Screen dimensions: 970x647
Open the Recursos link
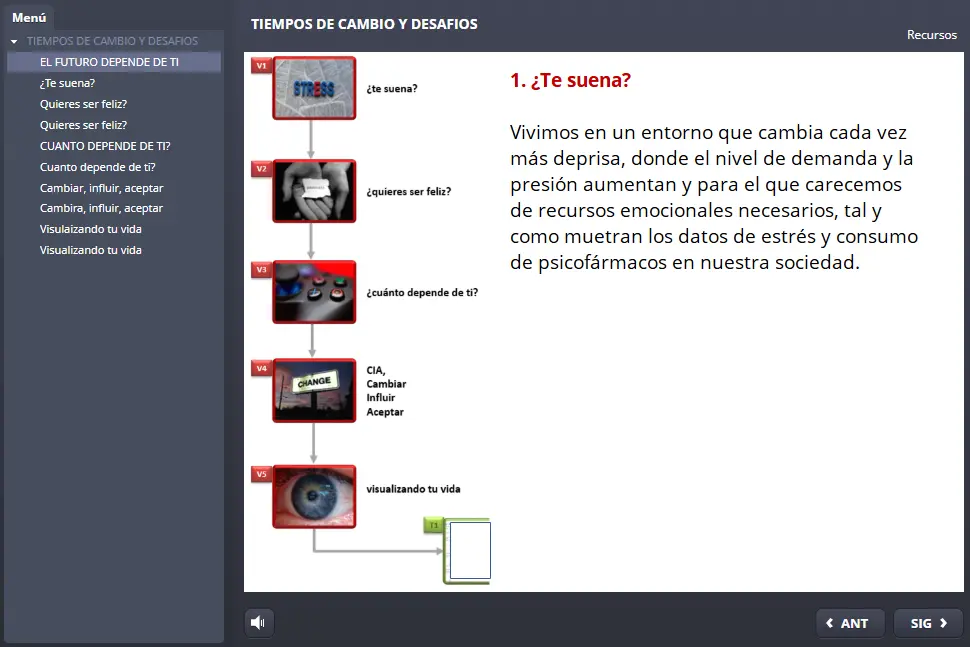[931, 35]
